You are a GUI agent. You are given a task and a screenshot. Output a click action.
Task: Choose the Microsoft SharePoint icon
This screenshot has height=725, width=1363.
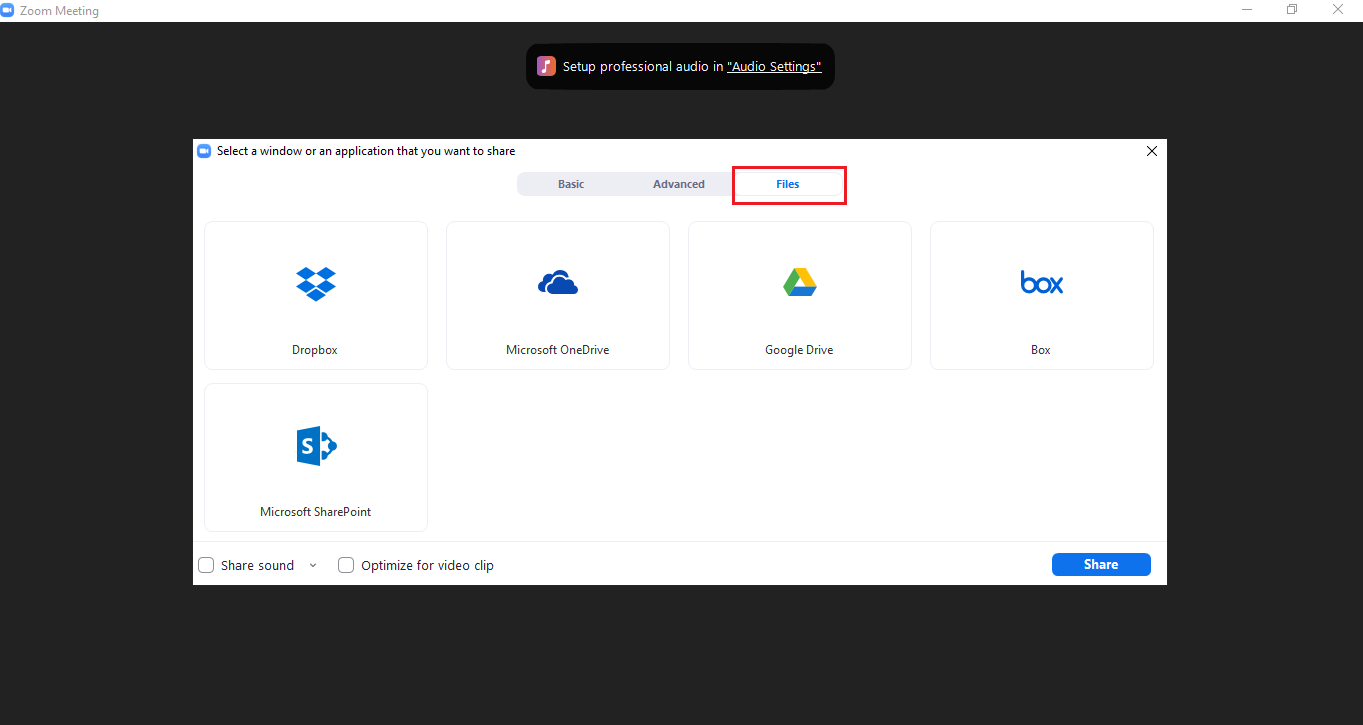[316, 445]
